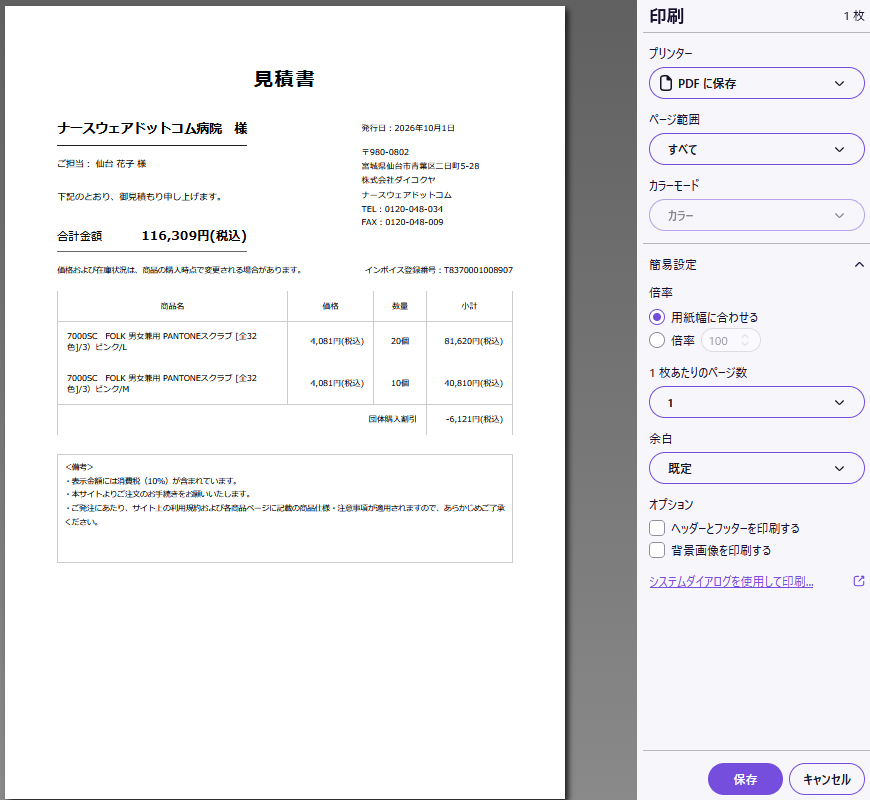
Task: Click the 小計 column header
Action: [x=469, y=306]
